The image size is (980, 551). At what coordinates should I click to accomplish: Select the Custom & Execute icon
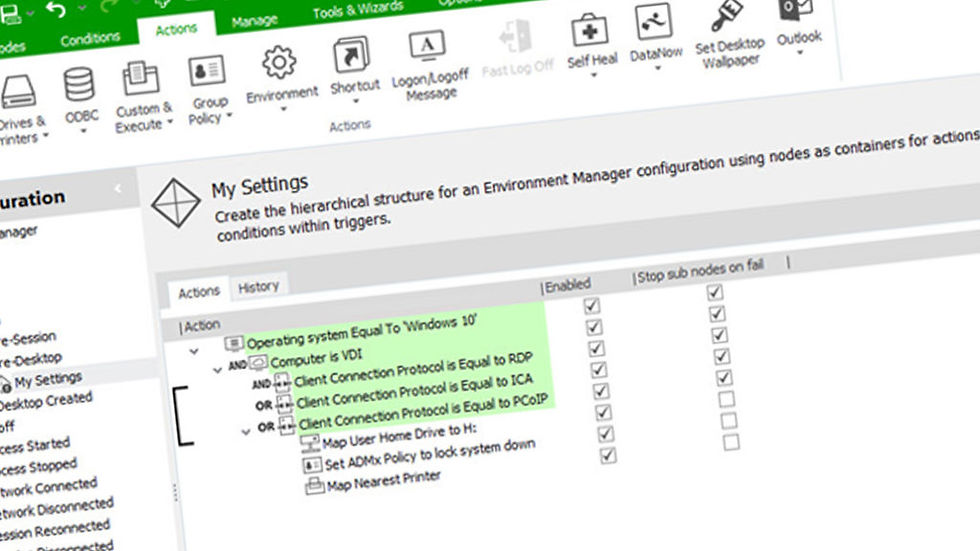click(x=141, y=79)
